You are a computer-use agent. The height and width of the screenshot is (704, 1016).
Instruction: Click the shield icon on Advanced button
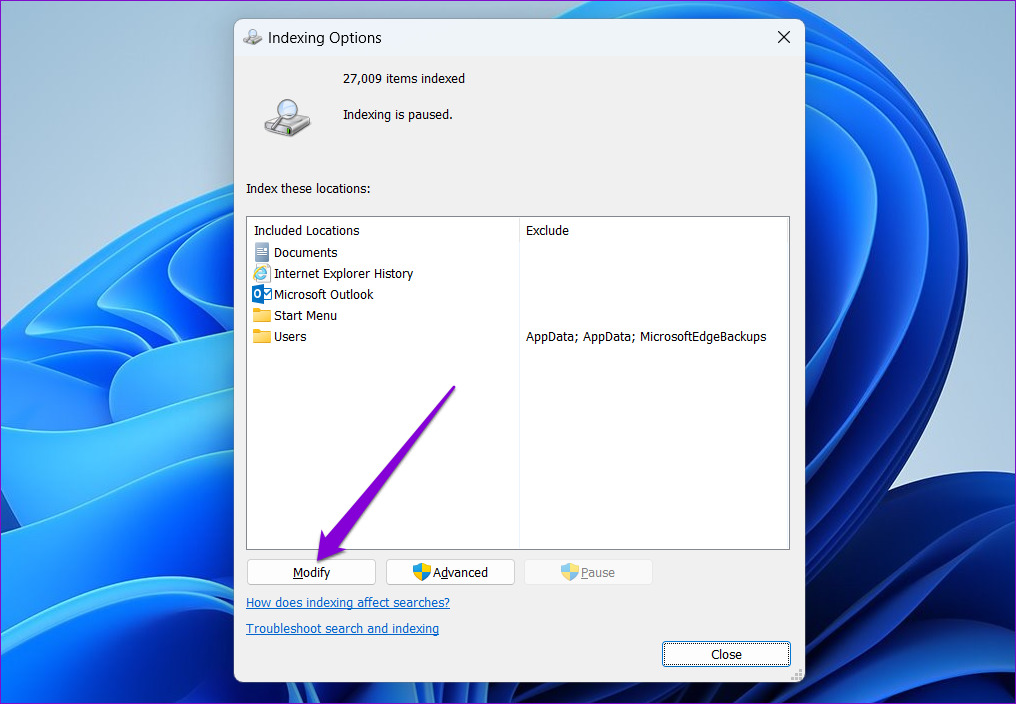coord(422,572)
